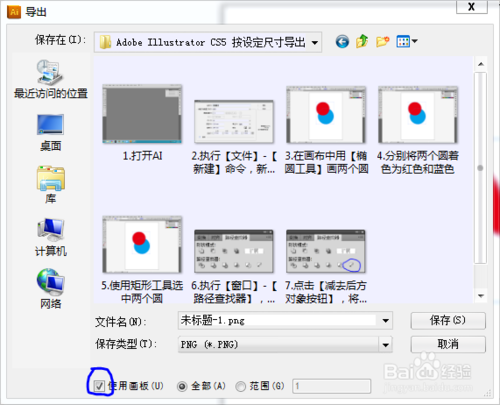Select 桌面 in the places sidebar
Screen dimensions: 500x405
click(51, 133)
